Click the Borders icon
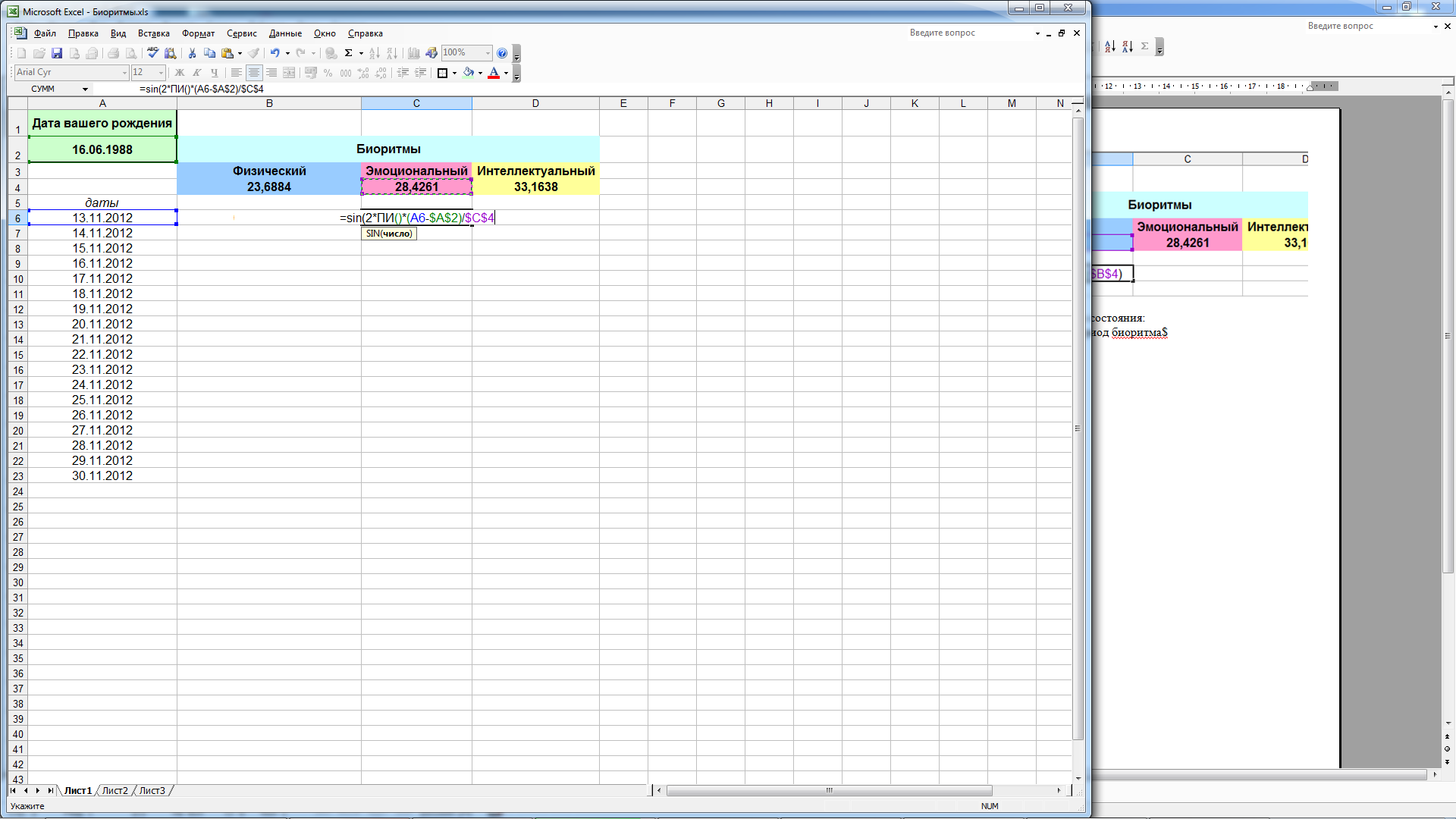Image resolution: width=1456 pixels, height=819 pixels. (x=442, y=73)
